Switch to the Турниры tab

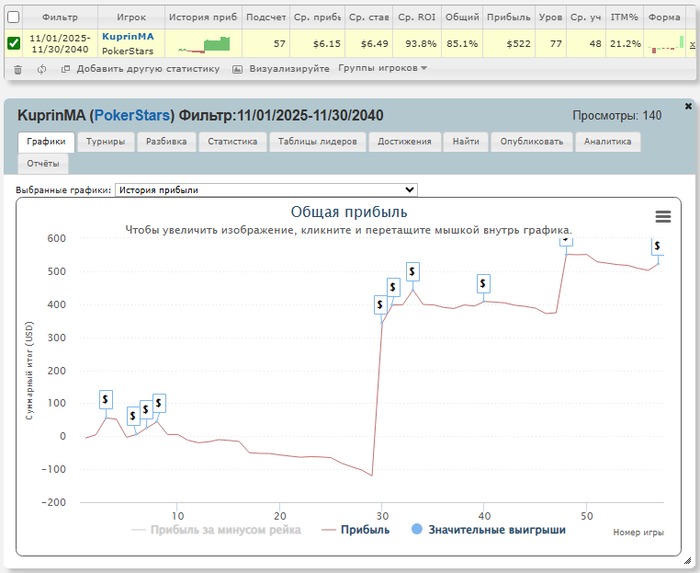click(x=106, y=142)
